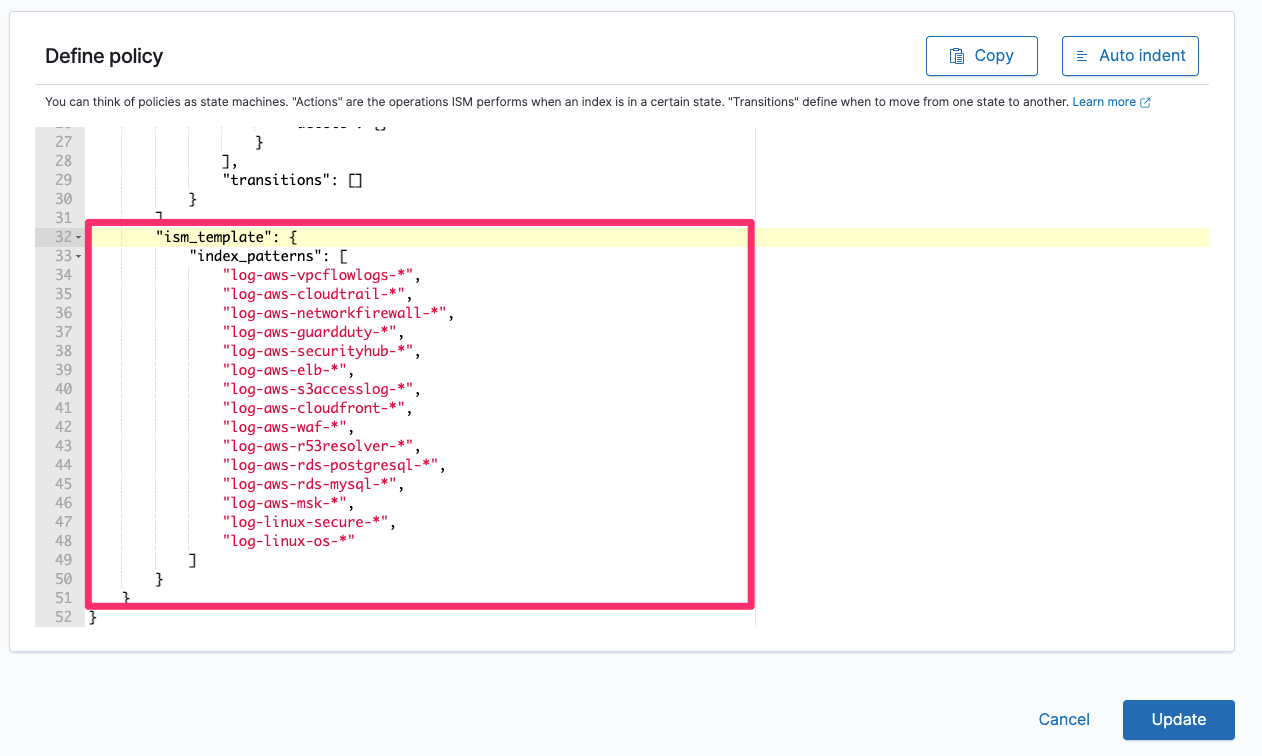
Task: Click "log-aws-networkfirewall-*" pattern text
Action: pyautogui.click(x=335, y=313)
